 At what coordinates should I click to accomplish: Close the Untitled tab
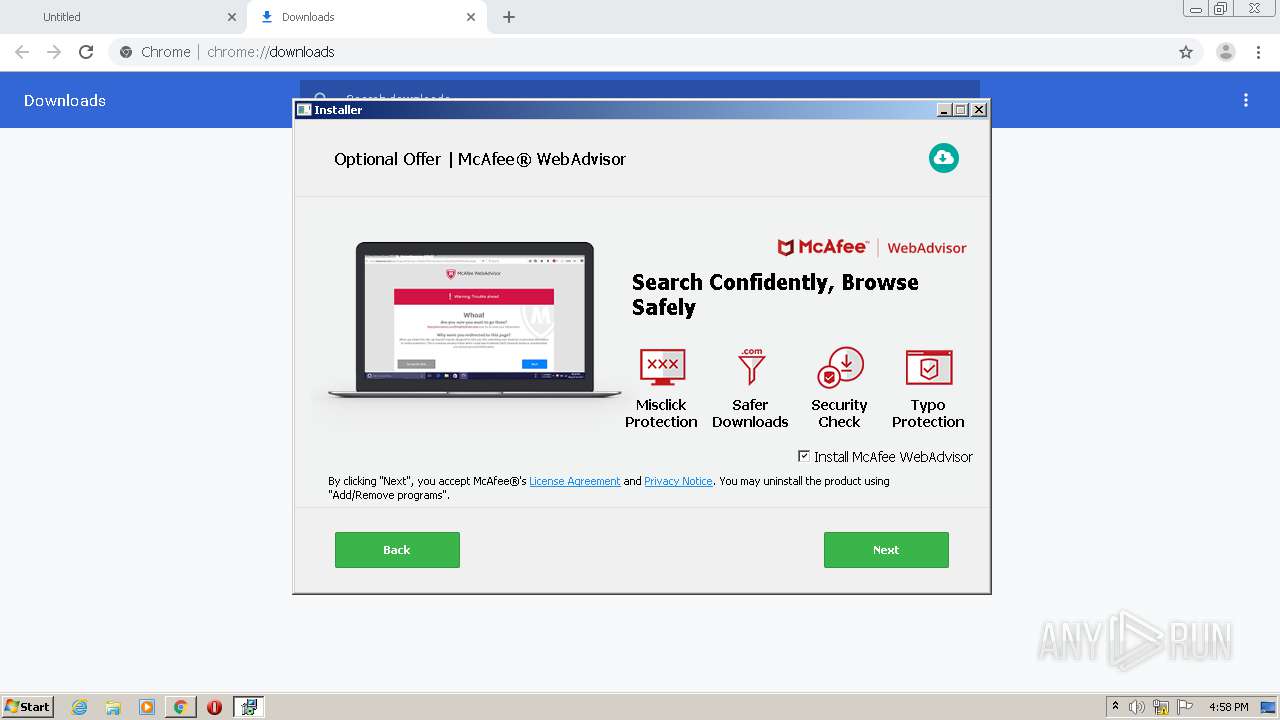pos(232,17)
